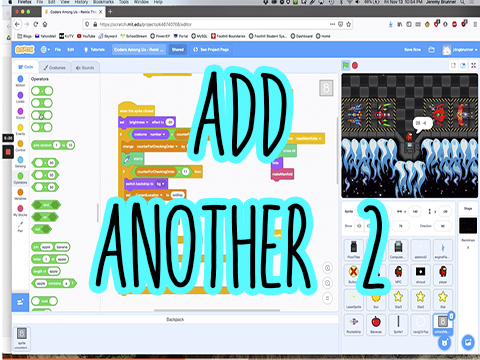Choose a new sprite with the cat button
This screenshot has height=360, width=480.
click(445, 342)
